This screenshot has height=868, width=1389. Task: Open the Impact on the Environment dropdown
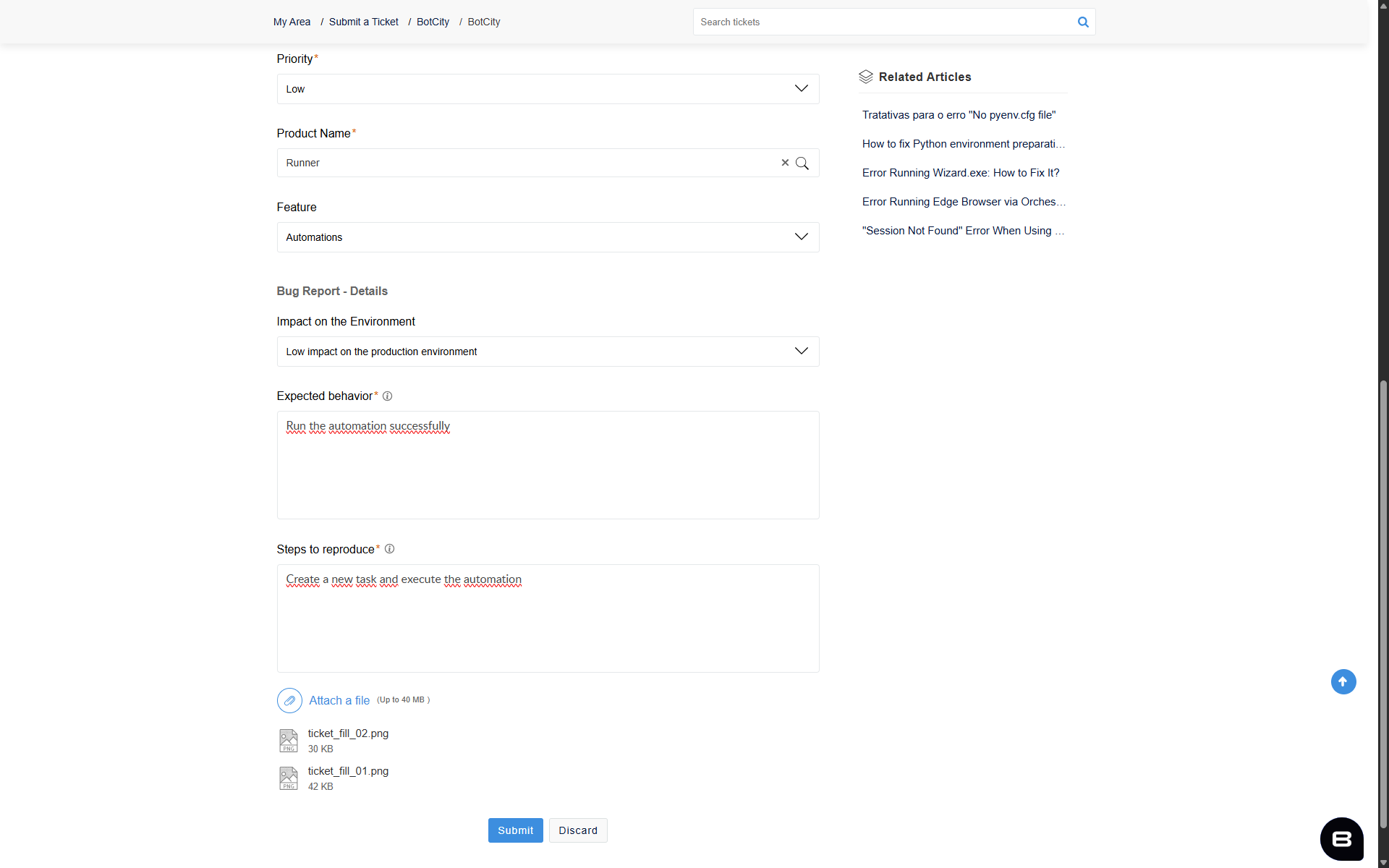coord(548,352)
